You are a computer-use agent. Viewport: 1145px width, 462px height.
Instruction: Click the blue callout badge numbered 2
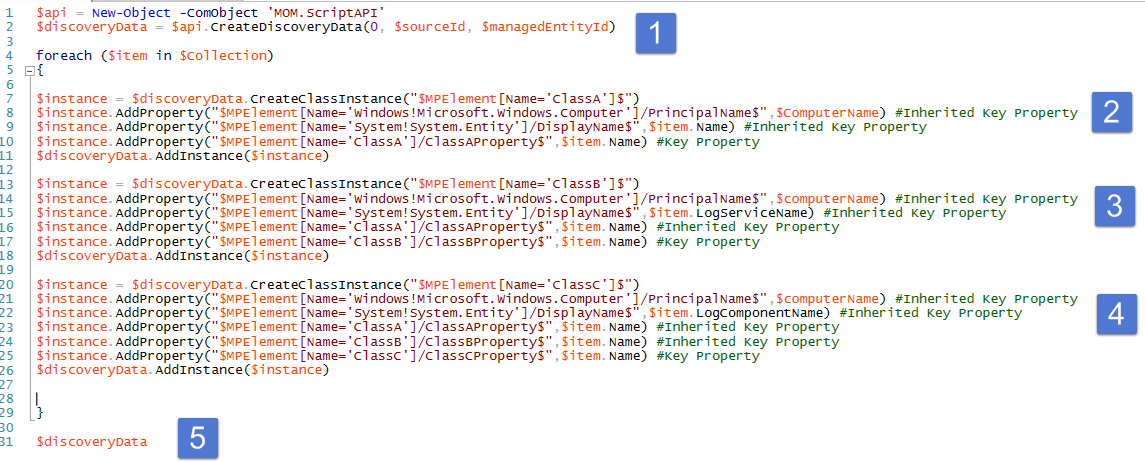pos(1111,113)
